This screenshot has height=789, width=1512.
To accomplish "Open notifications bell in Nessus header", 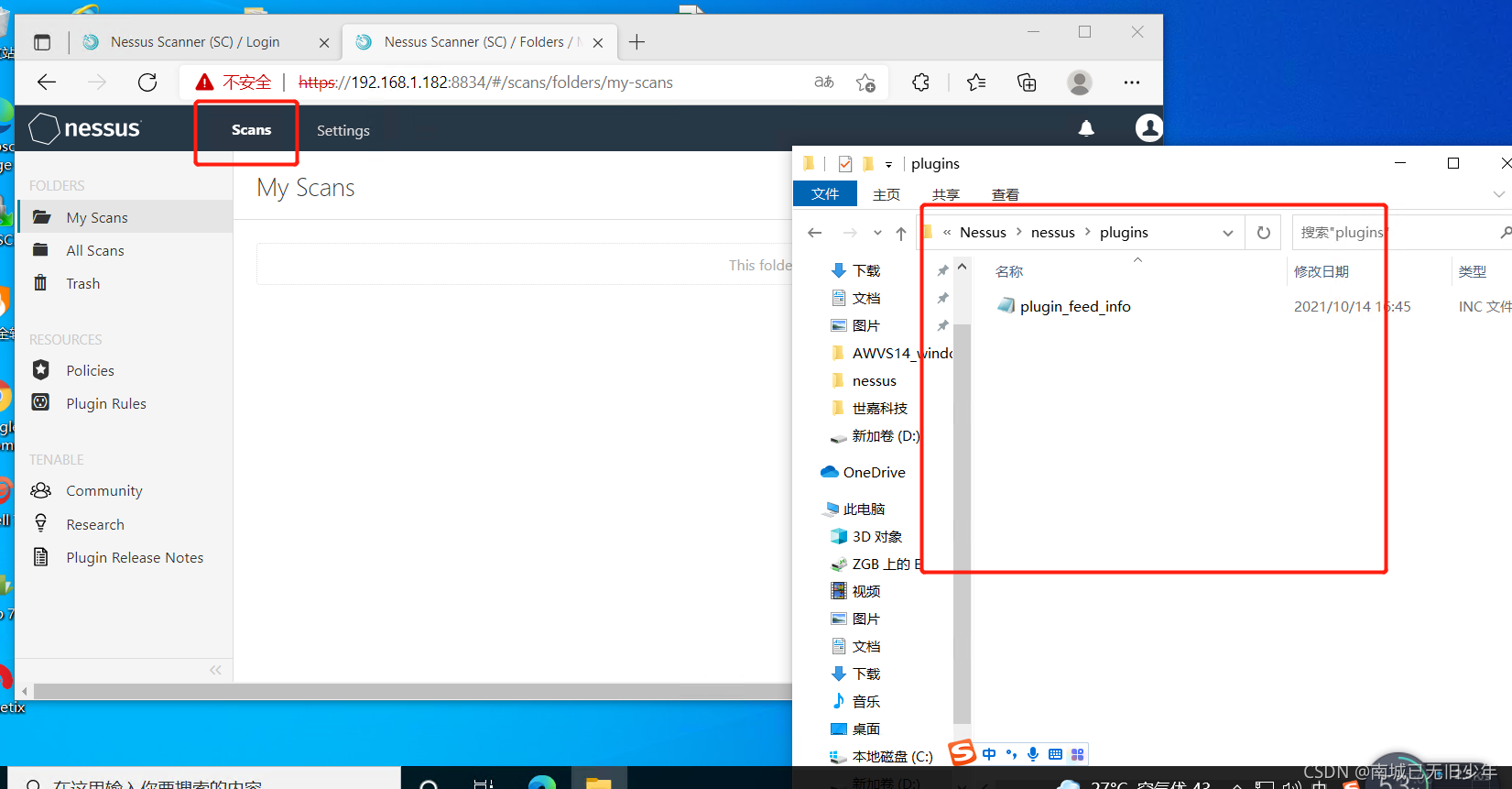I will (1086, 128).
